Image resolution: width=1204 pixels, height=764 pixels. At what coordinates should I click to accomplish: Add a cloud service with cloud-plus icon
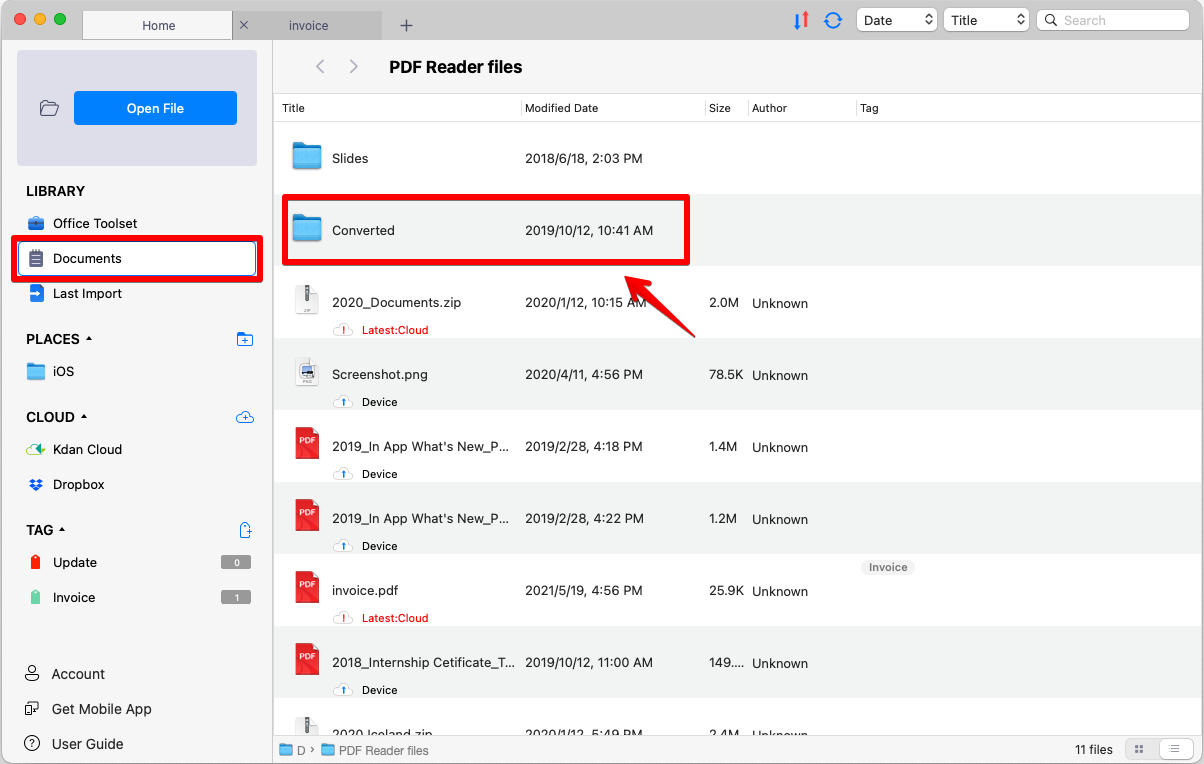(245, 417)
